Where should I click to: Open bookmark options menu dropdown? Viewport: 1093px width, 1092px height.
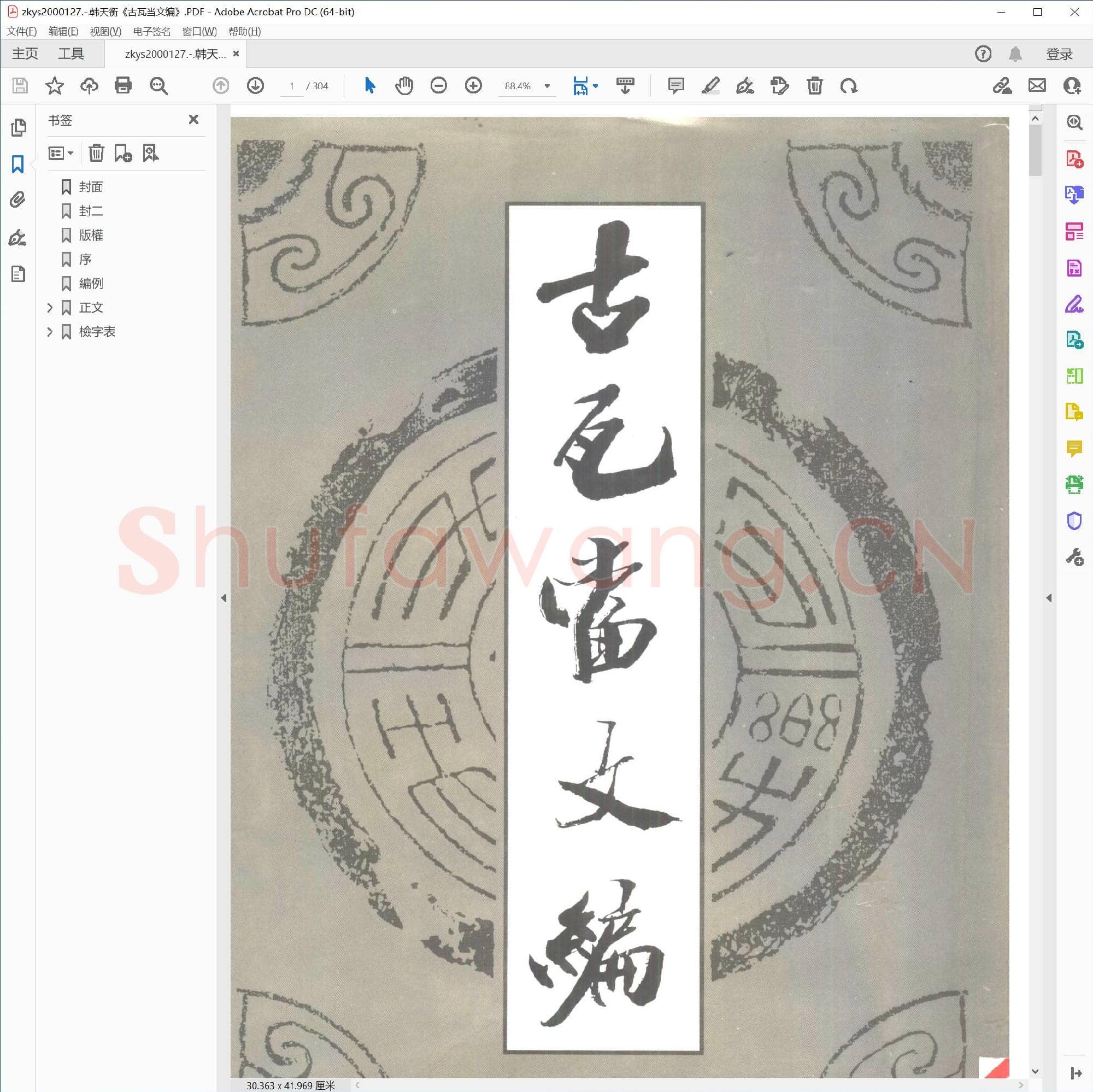(x=61, y=154)
